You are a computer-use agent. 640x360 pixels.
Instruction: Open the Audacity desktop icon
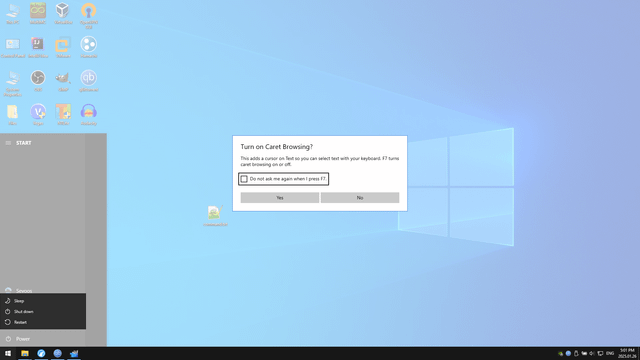(89, 115)
